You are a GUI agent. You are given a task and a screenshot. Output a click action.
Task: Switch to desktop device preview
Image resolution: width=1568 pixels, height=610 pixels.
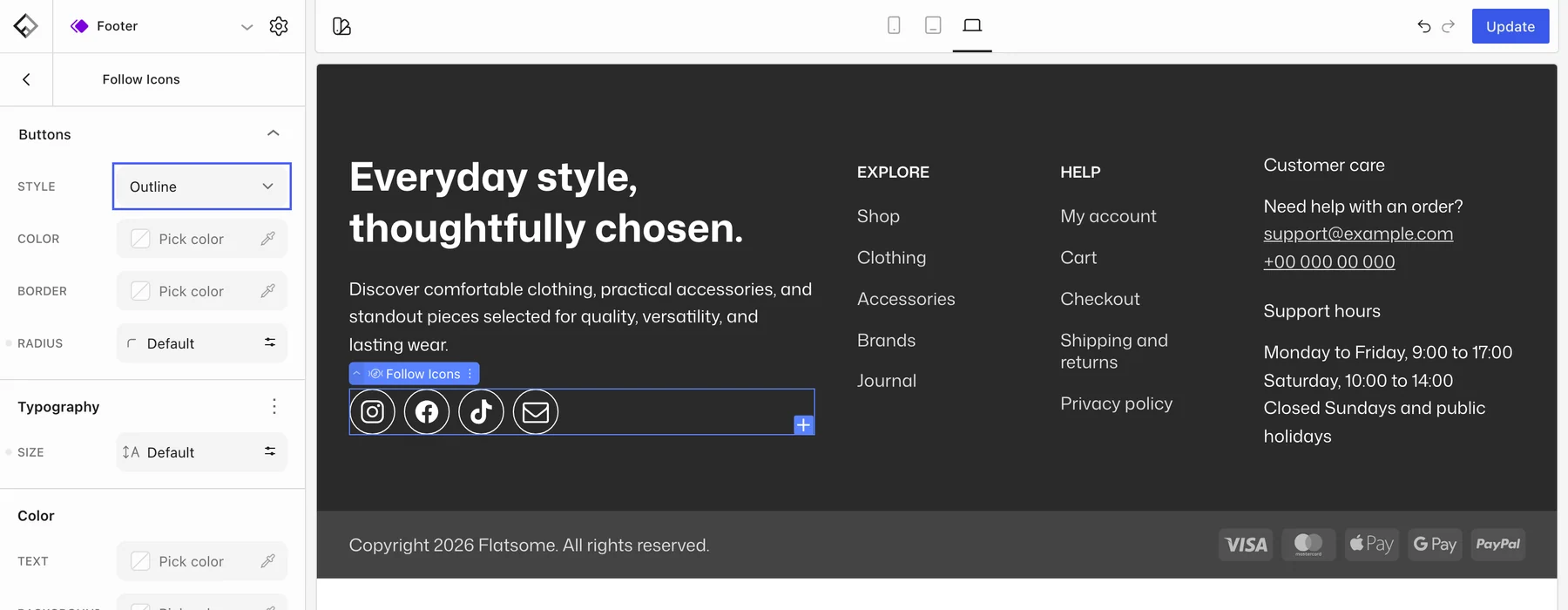(972, 25)
